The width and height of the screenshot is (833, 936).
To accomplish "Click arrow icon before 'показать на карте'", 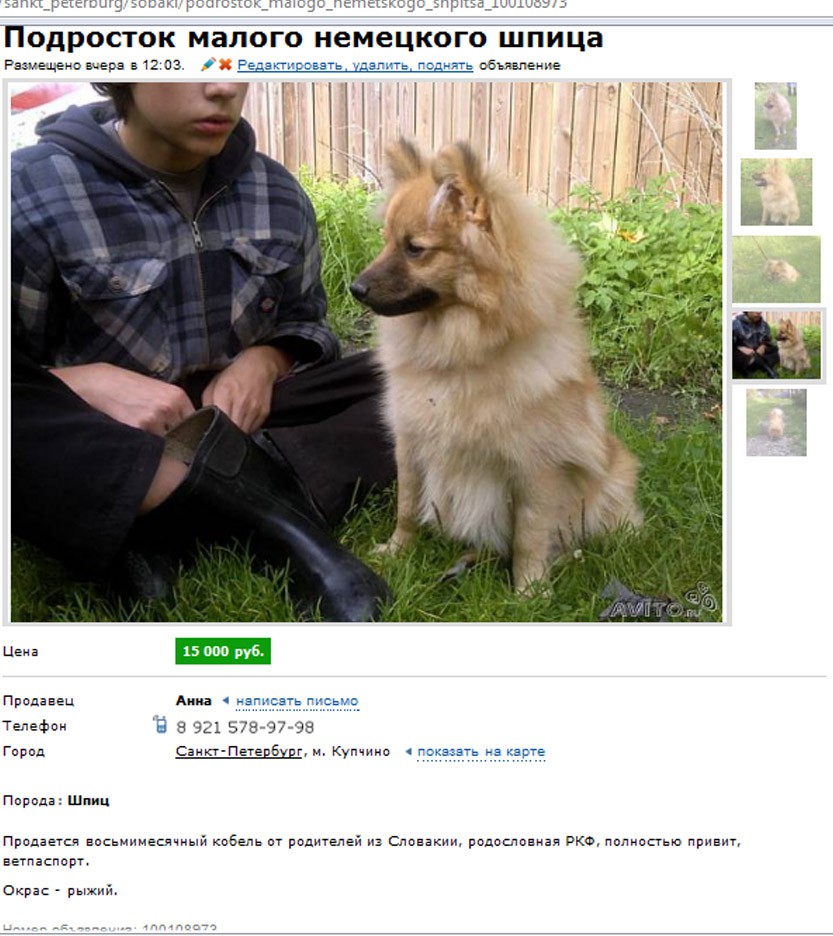I will tap(408, 751).
